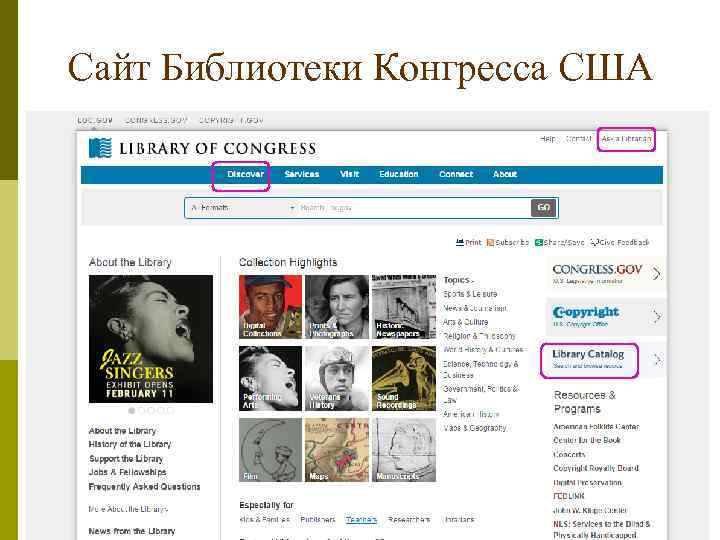Open the Services menu

pyautogui.click(x=302, y=174)
